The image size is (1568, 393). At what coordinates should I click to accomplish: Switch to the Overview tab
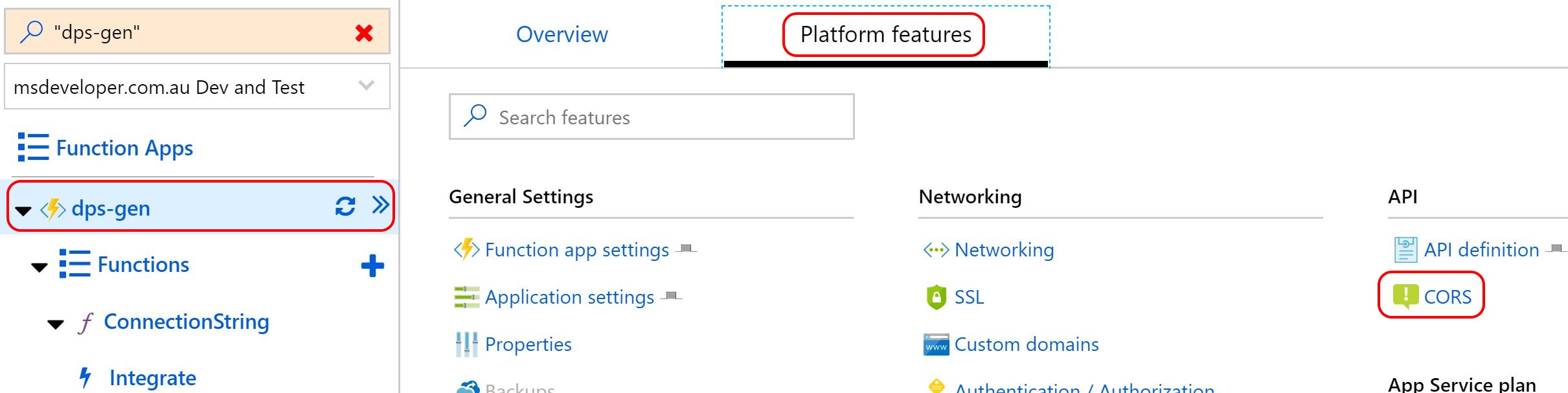click(562, 34)
